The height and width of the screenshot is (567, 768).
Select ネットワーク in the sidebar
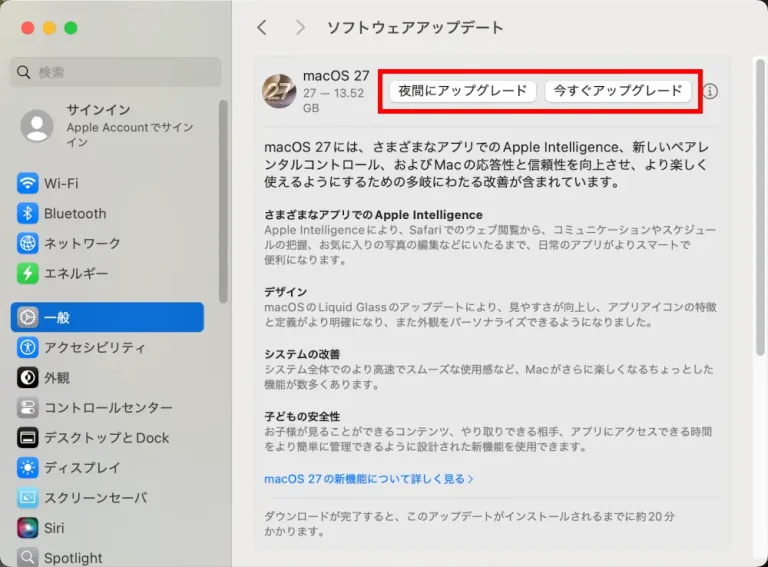point(107,243)
